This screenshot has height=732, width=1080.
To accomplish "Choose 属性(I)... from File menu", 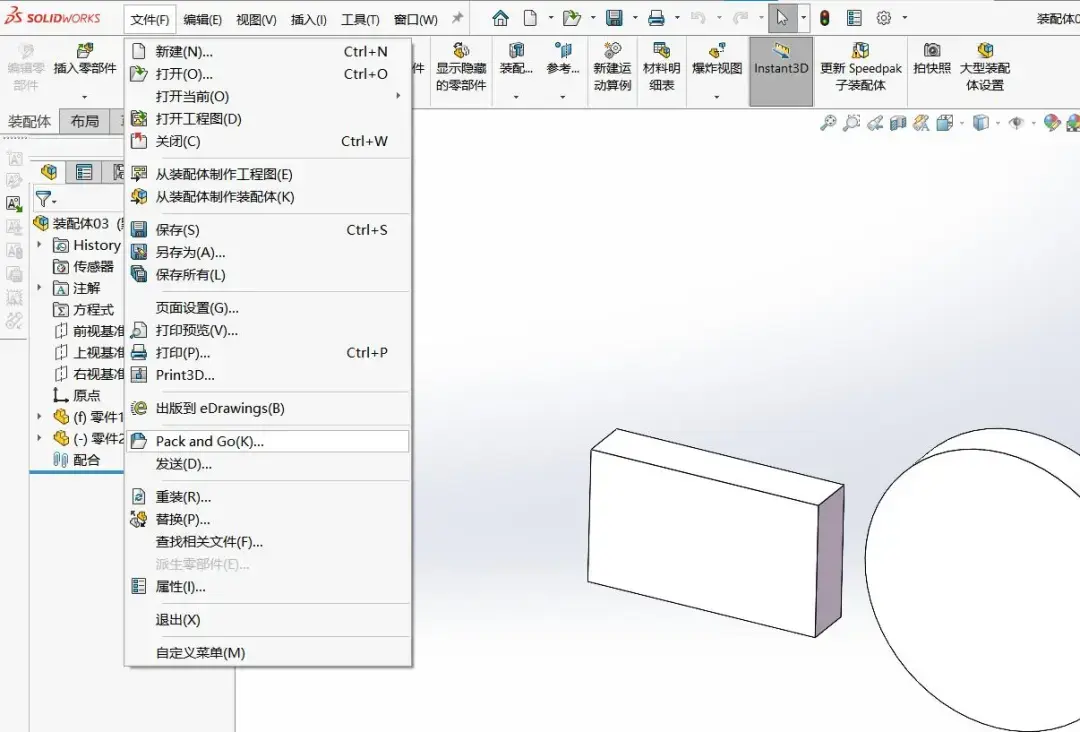I will pos(269,587).
